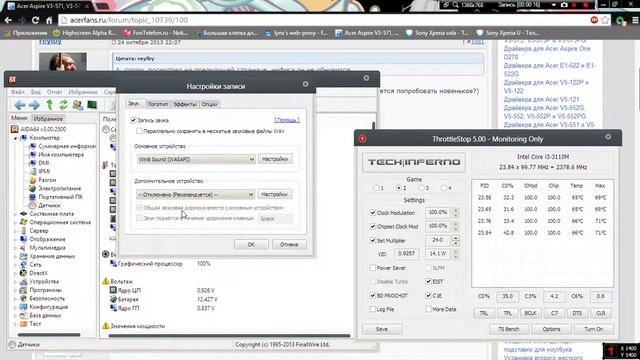
Task: Click AIDA64 users toolbar icon
Action: tap(78, 105)
